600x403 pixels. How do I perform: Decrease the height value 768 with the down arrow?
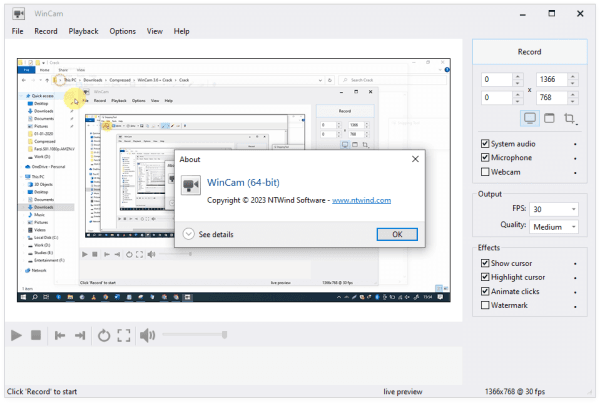[x=572, y=101]
